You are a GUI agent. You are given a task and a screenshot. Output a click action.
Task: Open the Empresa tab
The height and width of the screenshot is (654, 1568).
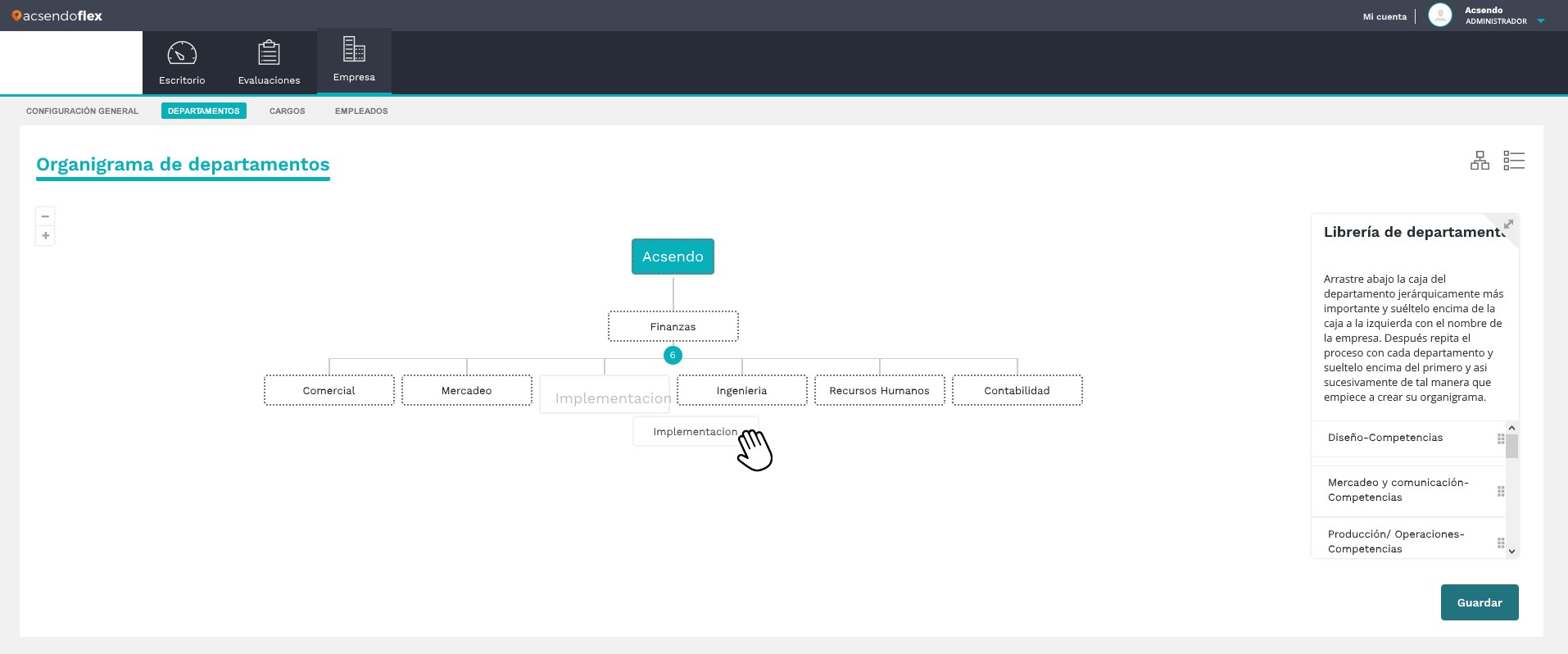point(354,61)
